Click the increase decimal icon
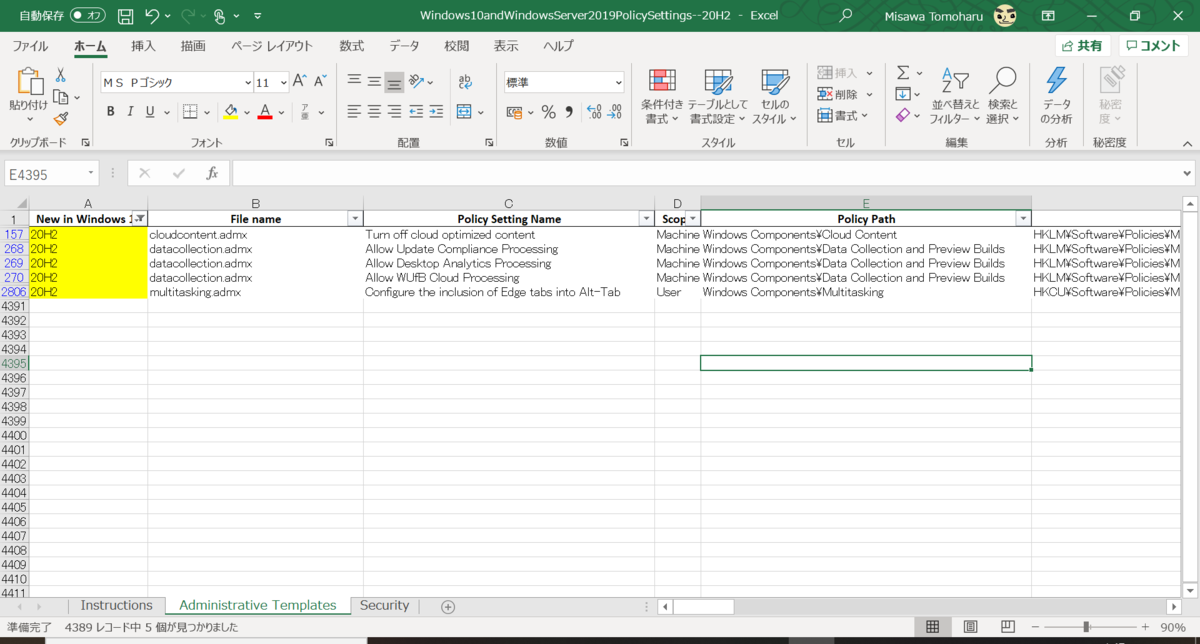Screen dimensions: 1200x644 point(594,112)
